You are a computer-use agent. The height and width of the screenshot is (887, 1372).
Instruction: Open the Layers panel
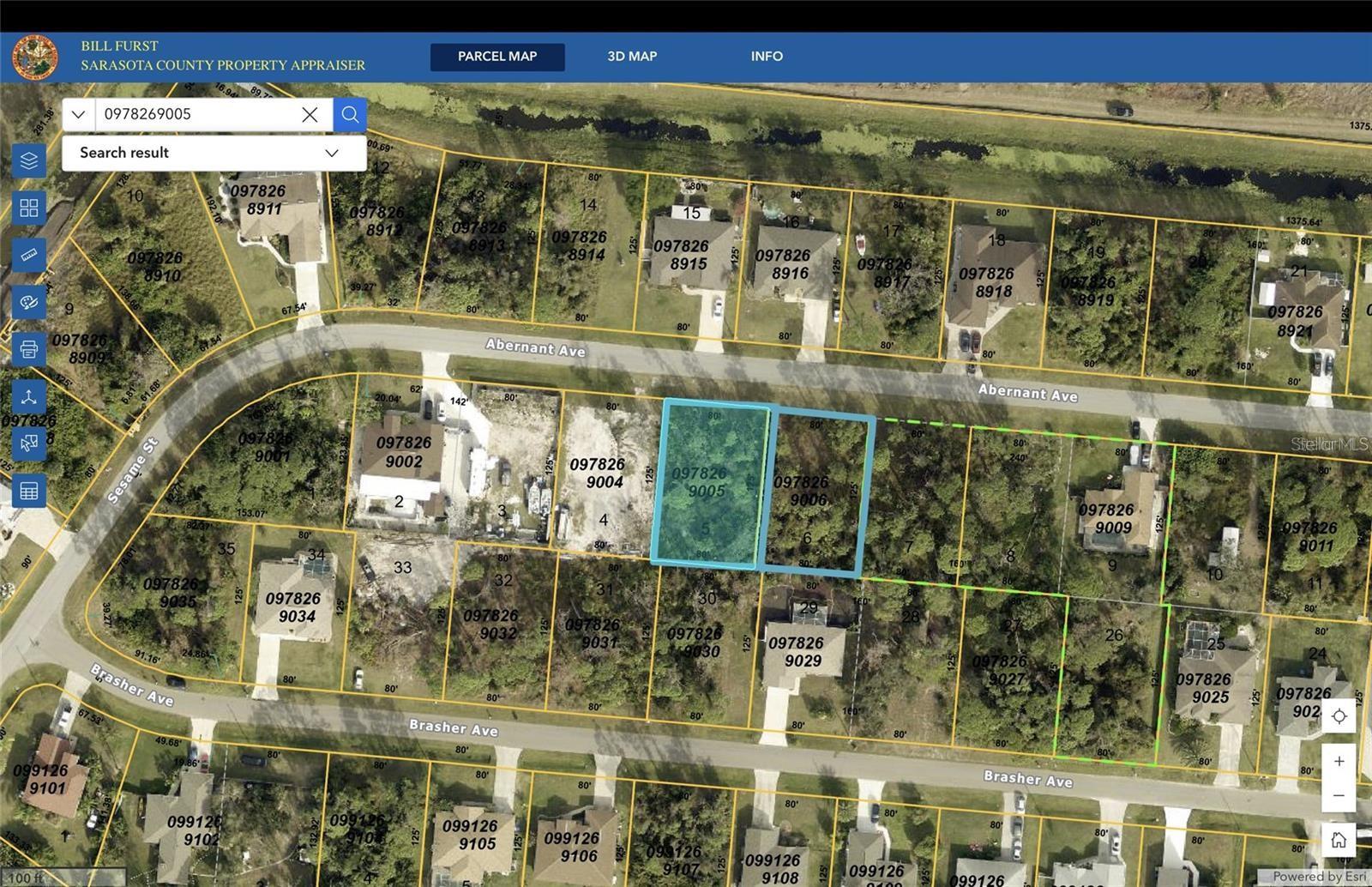(x=29, y=161)
